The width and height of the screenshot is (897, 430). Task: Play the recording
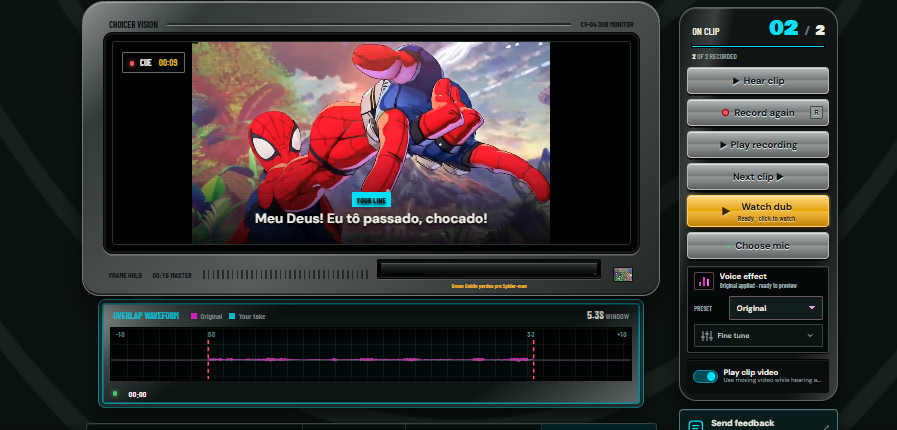pyautogui.click(x=757, y=145)
